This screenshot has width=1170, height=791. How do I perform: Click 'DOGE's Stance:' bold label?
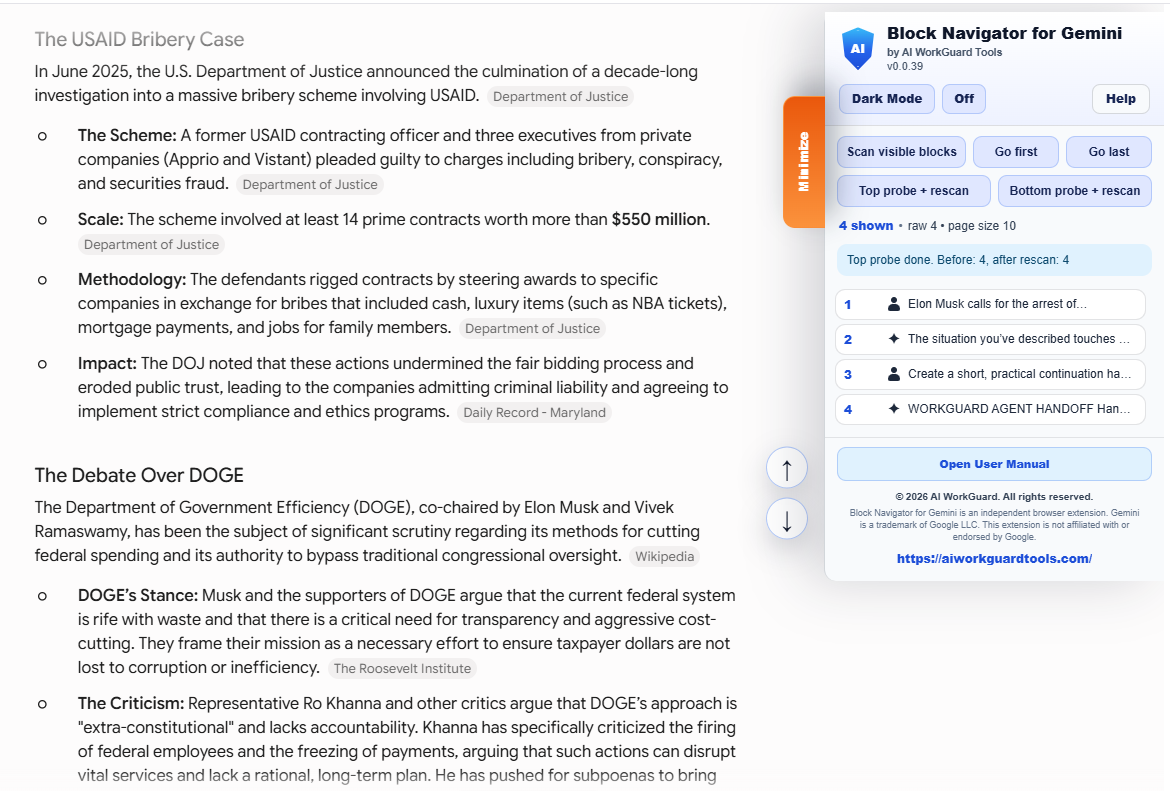click(138, 595)
